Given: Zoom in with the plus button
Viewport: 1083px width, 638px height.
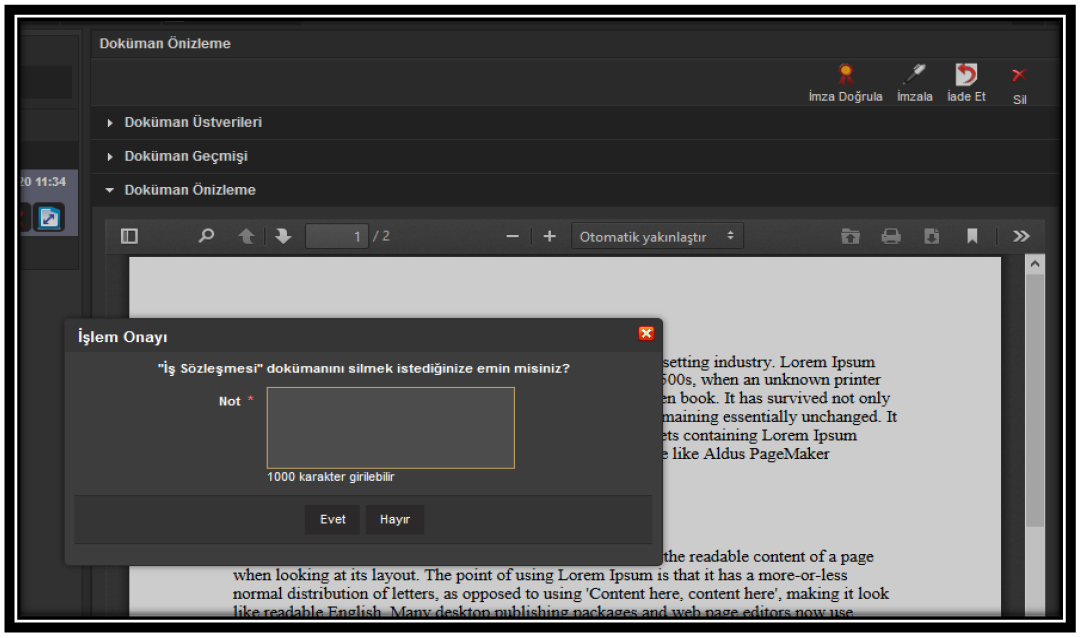Looking at the screenshot, I should pos(549,236).
